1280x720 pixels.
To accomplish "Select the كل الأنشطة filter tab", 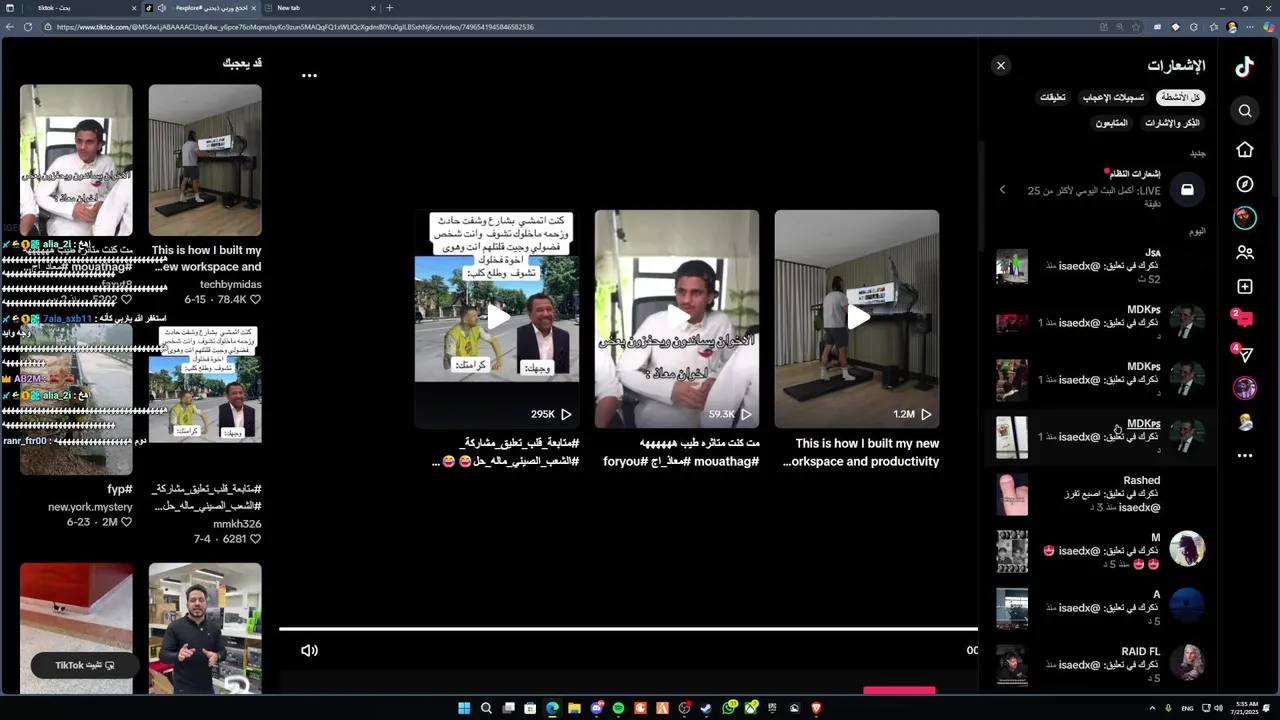I will point(1181,98).
